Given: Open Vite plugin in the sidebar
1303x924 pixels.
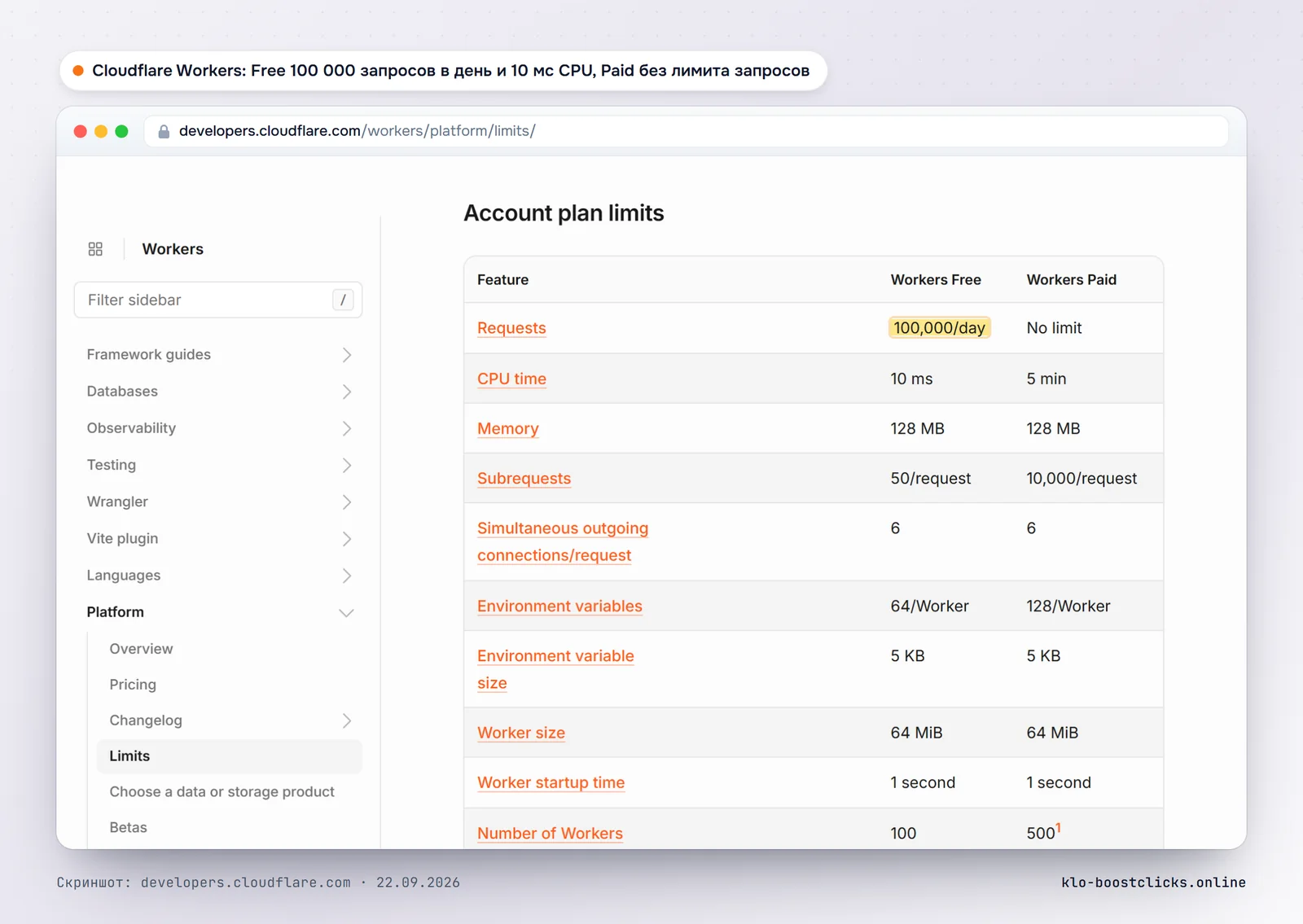Looking at the screenshot, I should 122,539.
